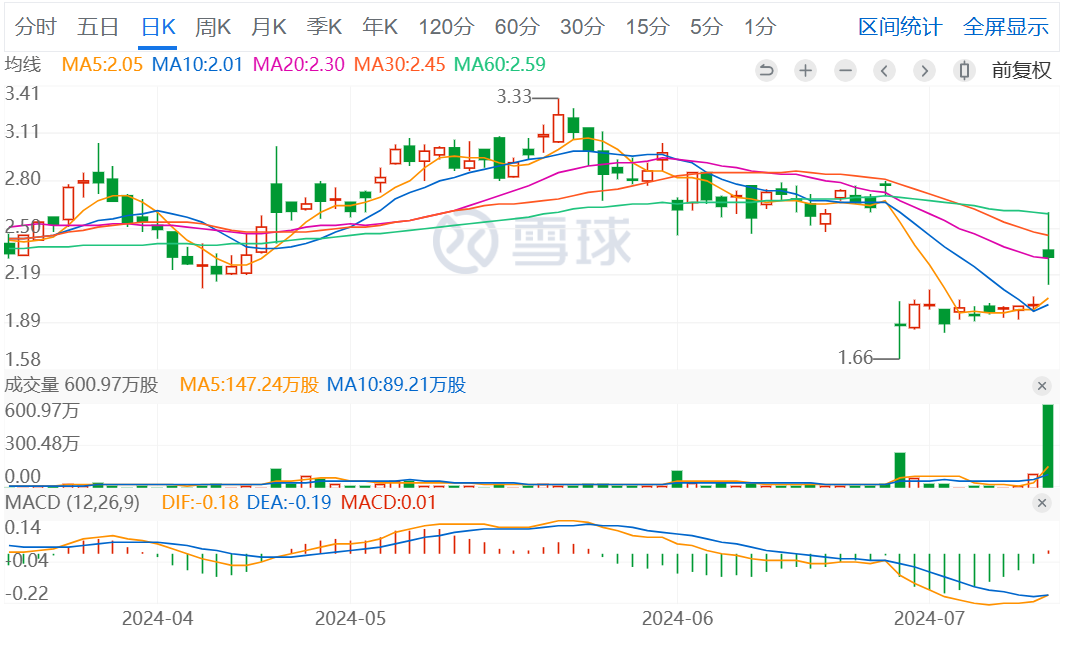
Task: Open the 前复权 adjustment dropdown
Action: pos(1021,70)
